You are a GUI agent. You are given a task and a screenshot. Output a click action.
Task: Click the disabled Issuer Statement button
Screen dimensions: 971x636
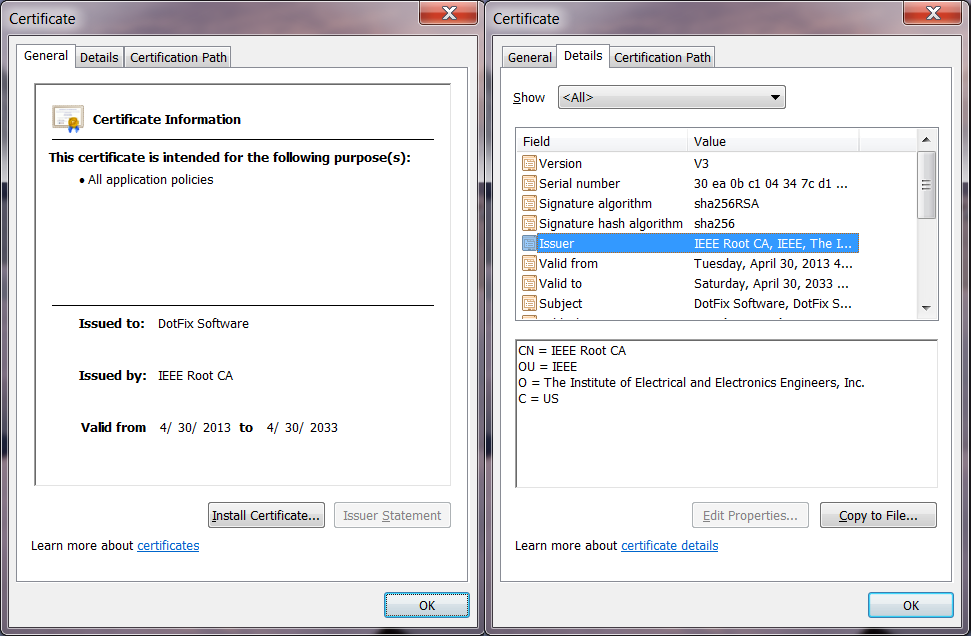coord(392,515)
